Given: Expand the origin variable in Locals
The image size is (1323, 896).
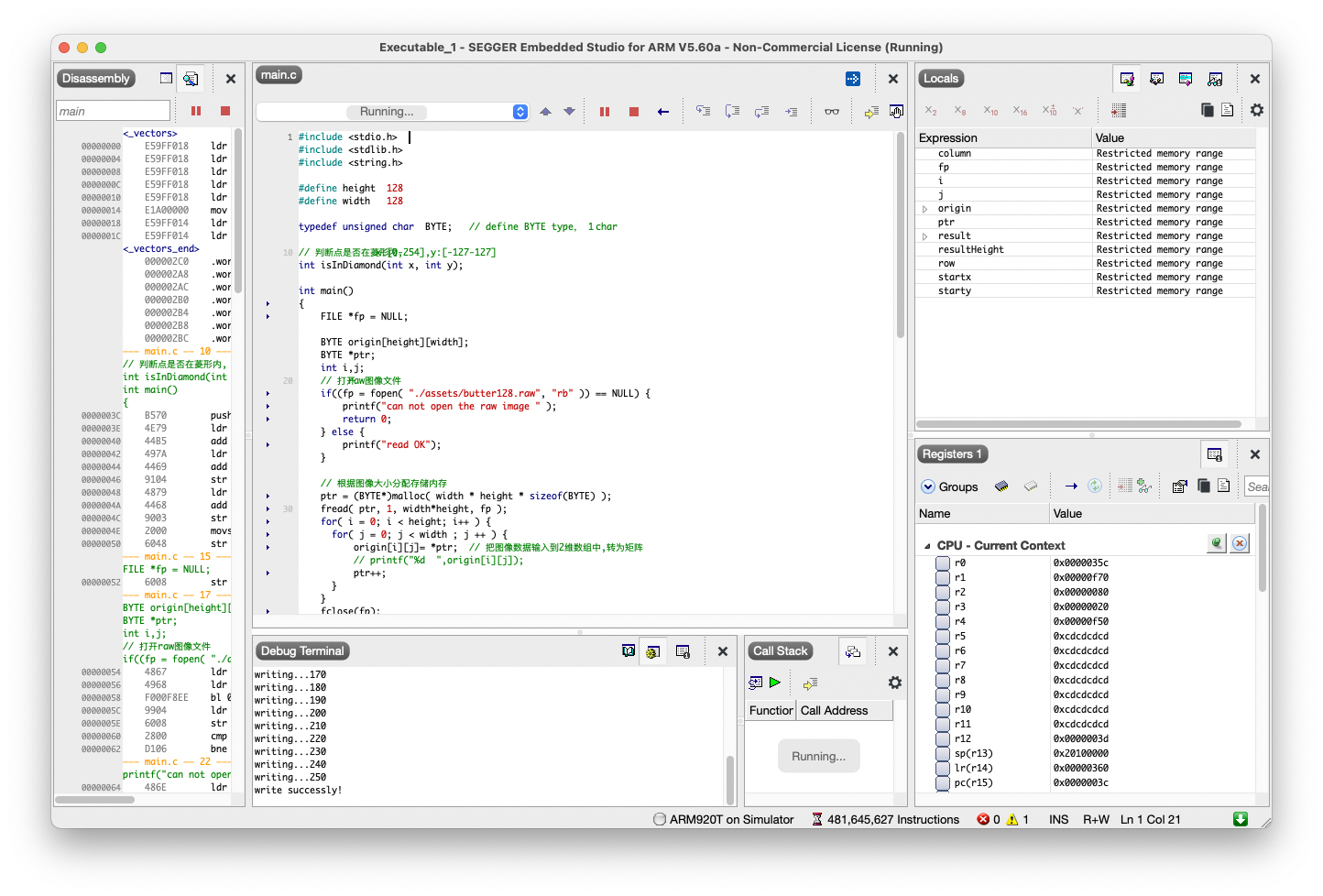Looking at the screenshot, I should [924, 209].
